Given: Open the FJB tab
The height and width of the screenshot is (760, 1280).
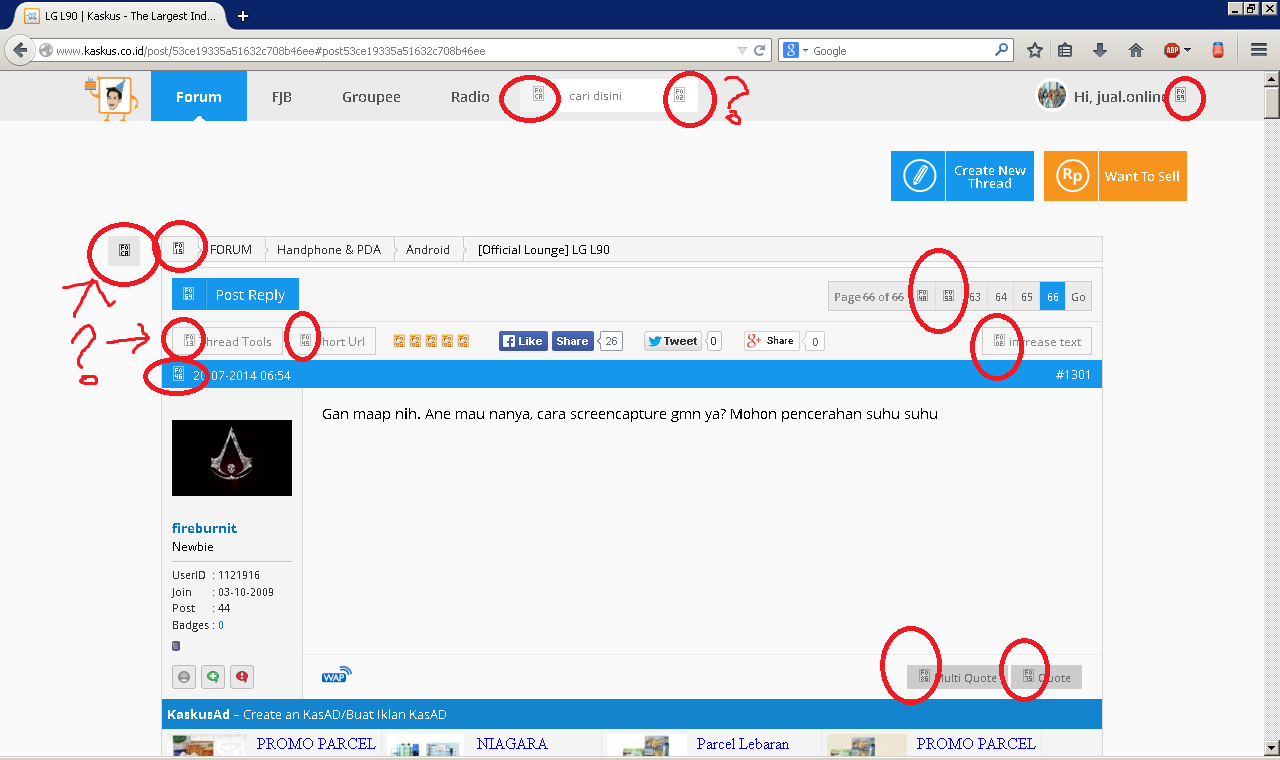Looking at the screenshot, I should (282, 97).
